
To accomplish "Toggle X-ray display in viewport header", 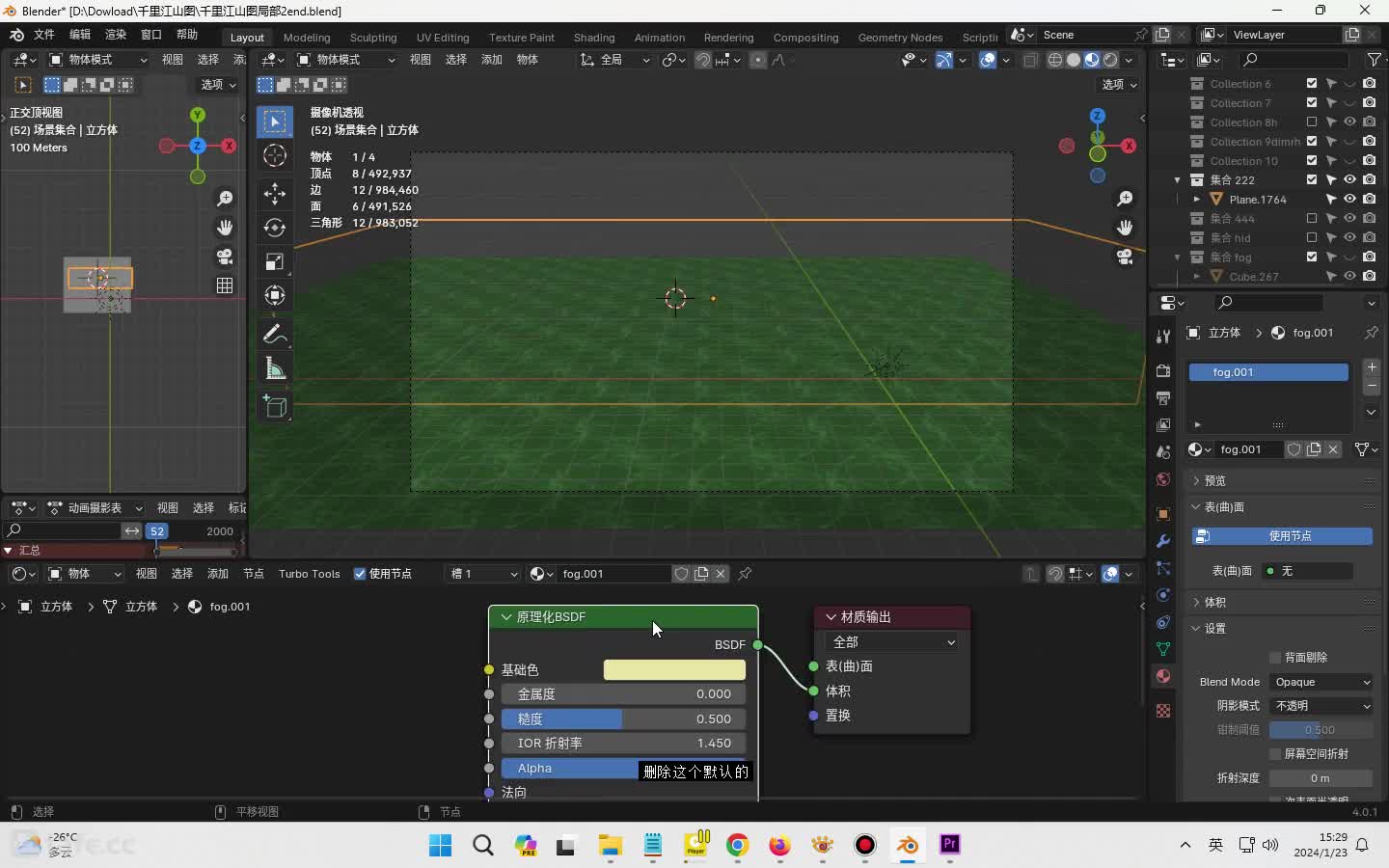I will tap(1030, 60).
